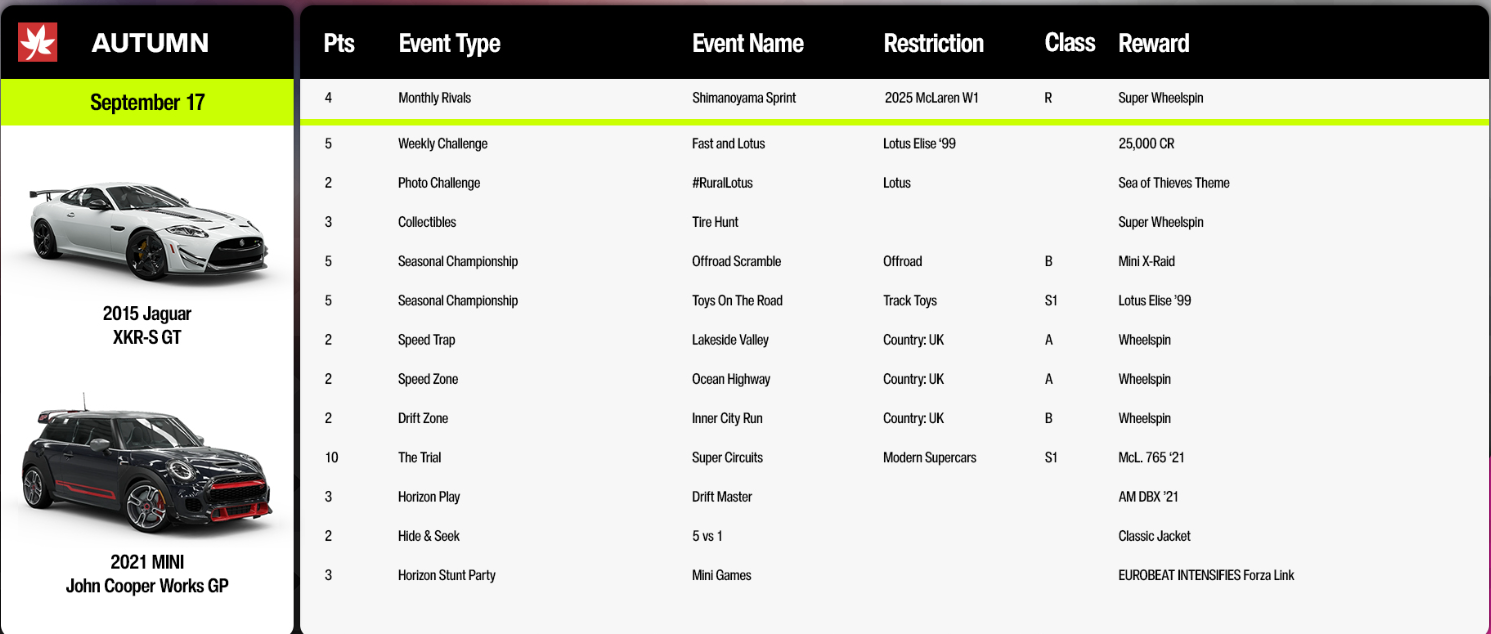Screen dimensions: 1491x634
Task: Select the Weekly Challenge event row
Action: 895,144
